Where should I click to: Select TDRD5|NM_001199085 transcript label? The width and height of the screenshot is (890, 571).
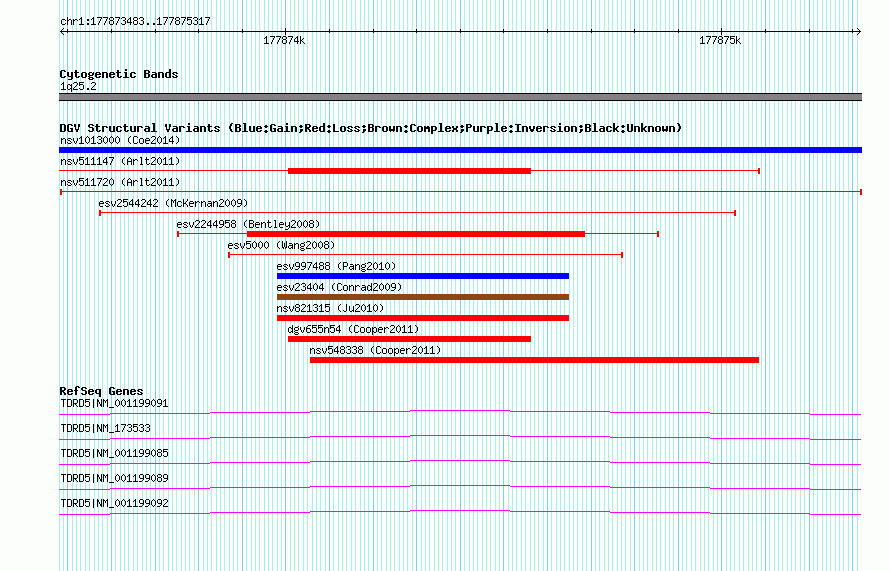(x=114, y=454)
